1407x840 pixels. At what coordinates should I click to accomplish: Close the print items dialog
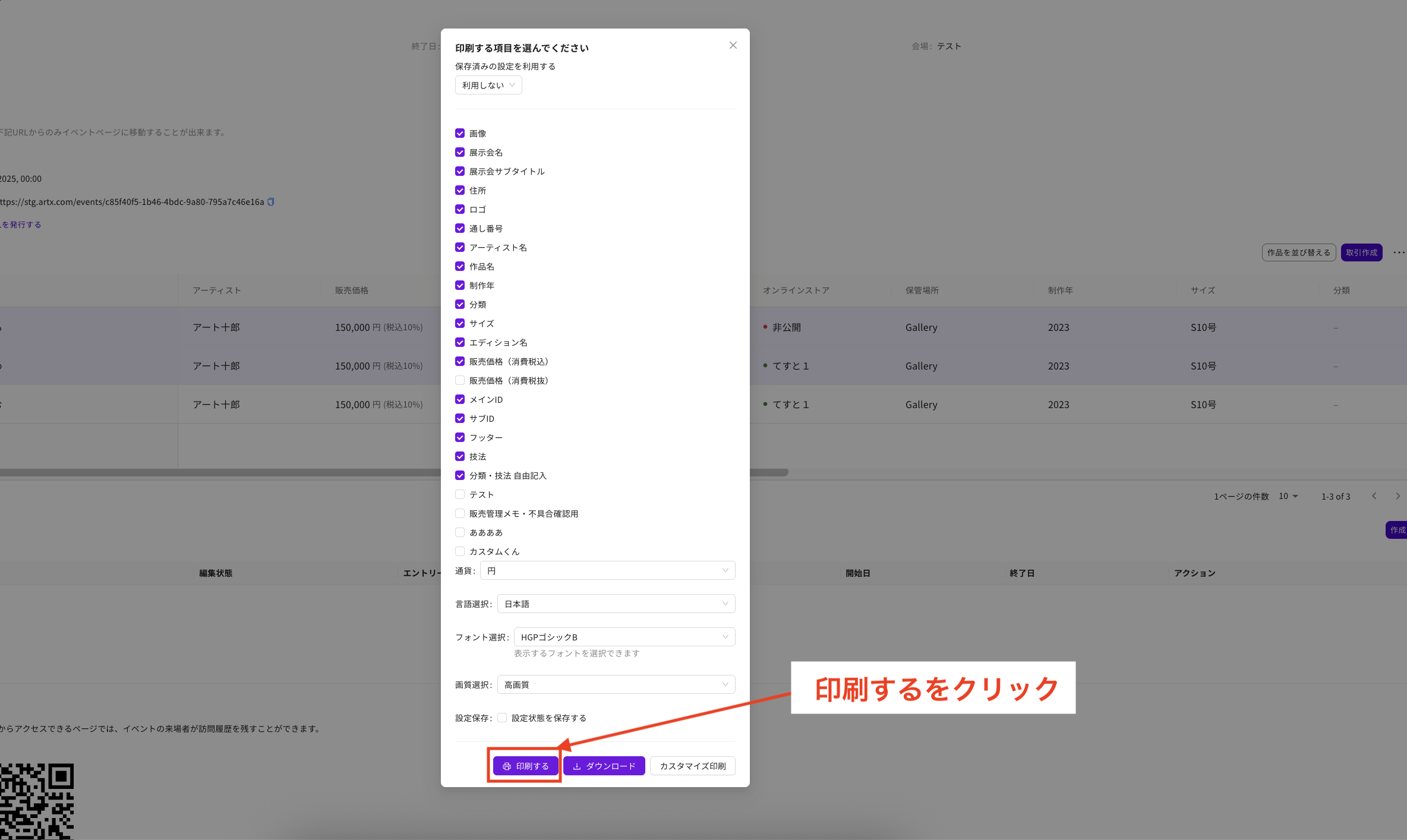pyautogui.click(x=733, y=46)
